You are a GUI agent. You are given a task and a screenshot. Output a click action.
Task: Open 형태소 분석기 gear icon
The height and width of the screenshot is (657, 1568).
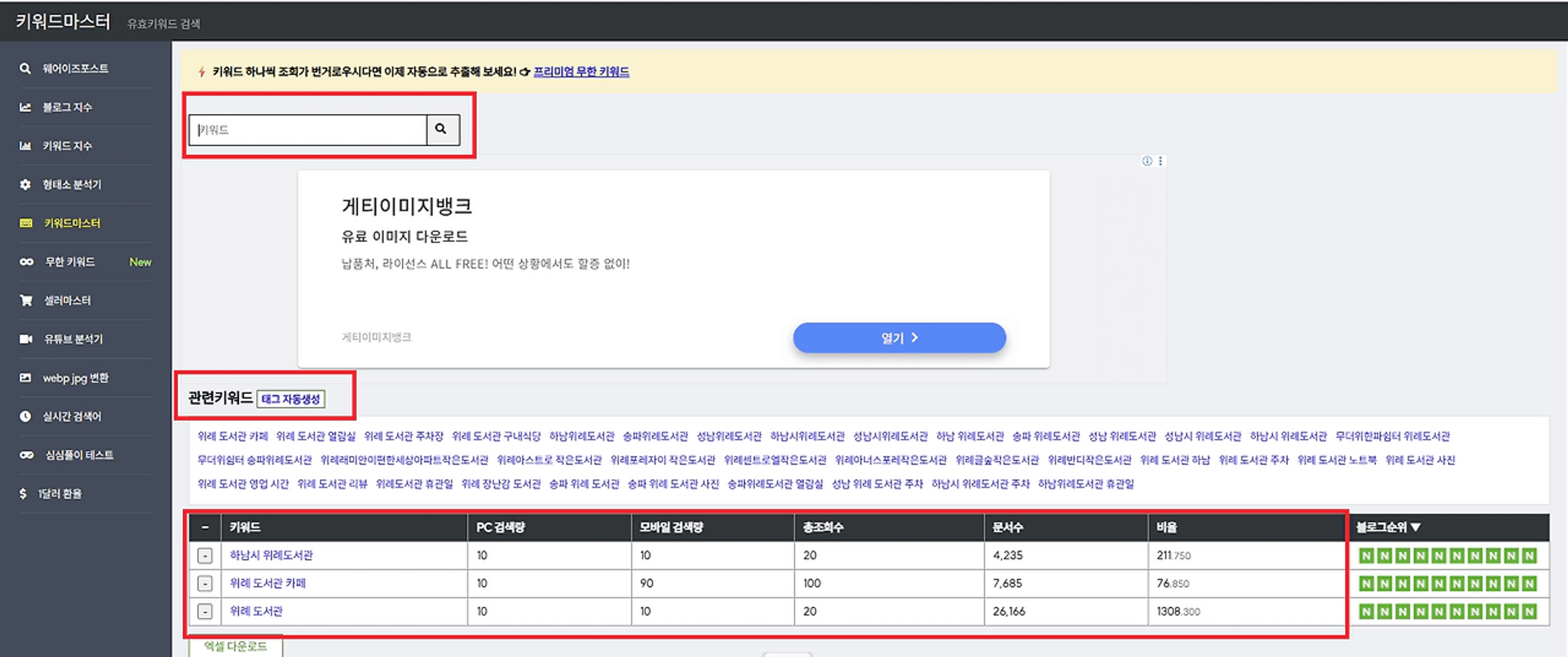(25, 185)
